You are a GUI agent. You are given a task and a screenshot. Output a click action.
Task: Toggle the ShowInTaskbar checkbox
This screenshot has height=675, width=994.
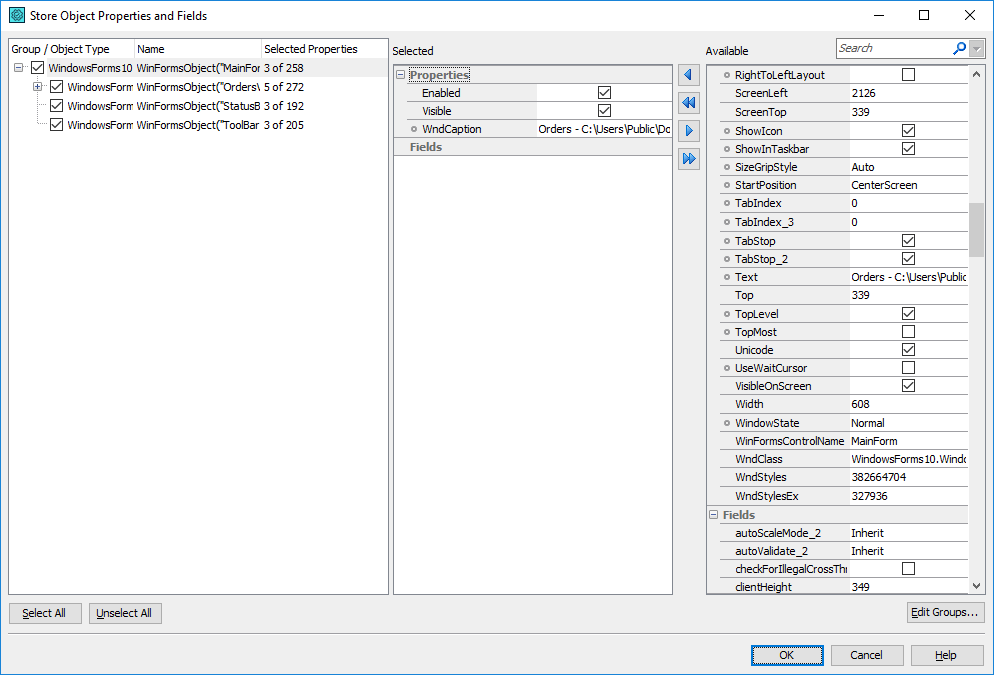(x=908, y=149)
